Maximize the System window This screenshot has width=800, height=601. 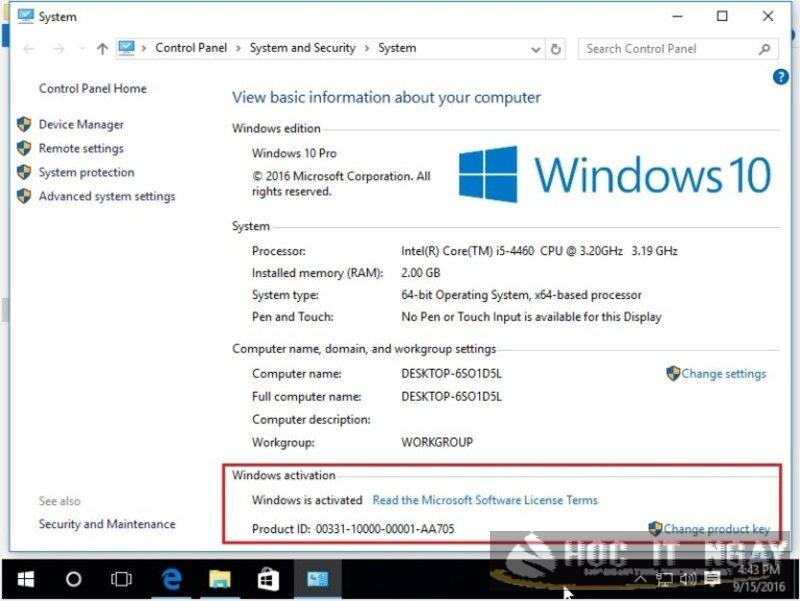click(x=722, y=17)
